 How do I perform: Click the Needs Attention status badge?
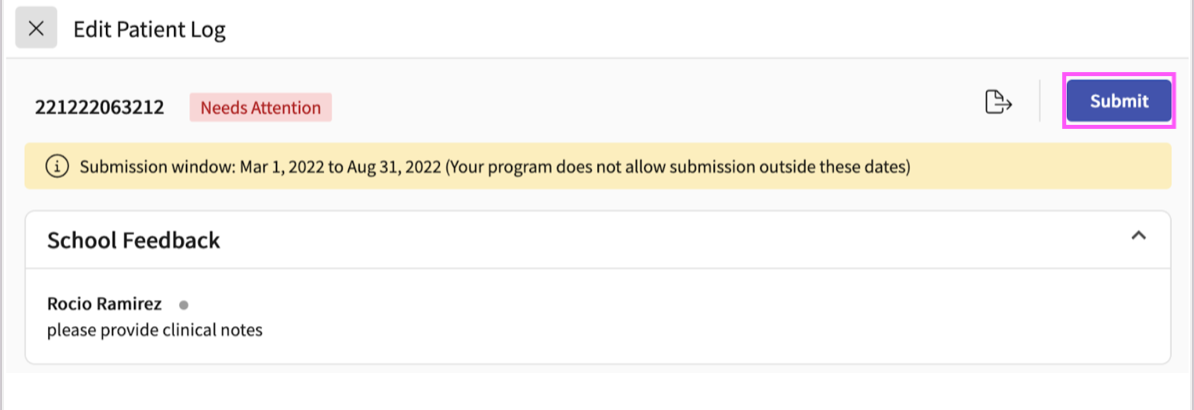point(260,107)
